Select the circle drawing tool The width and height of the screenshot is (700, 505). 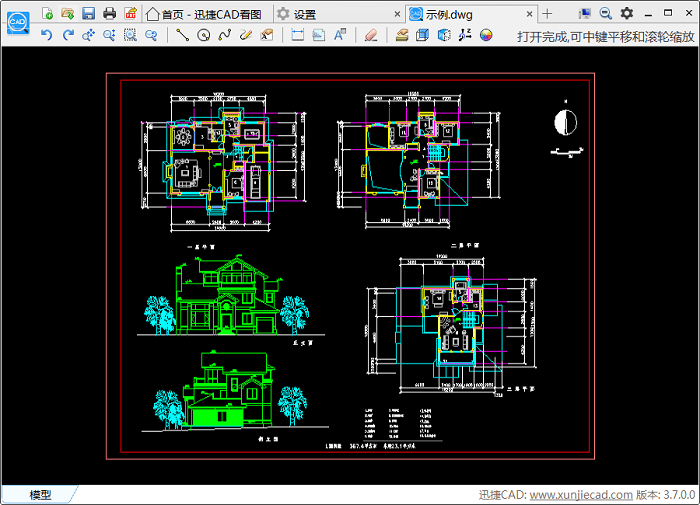[x=203, y=35]
